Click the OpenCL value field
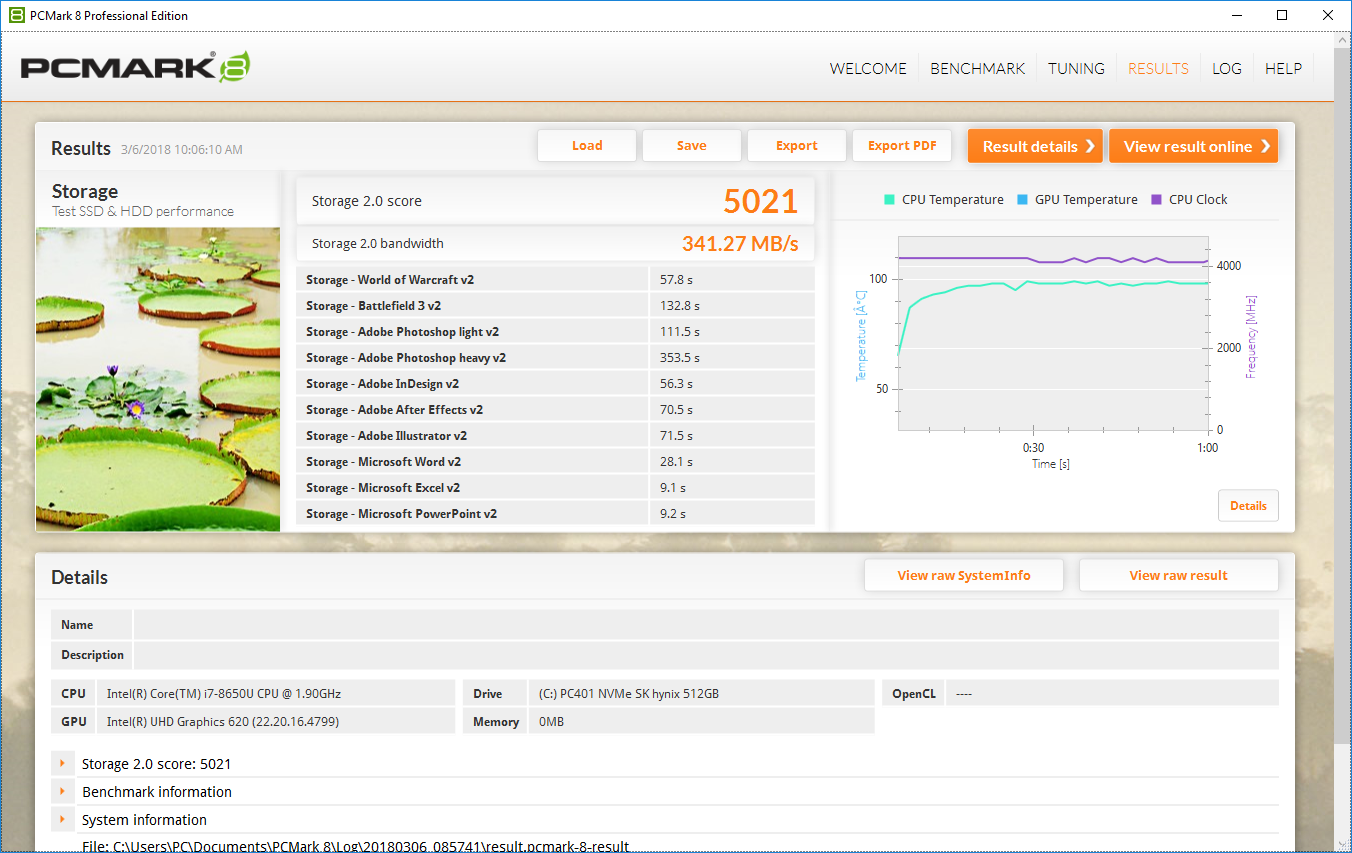Image resolution: width=1352 pixels, height=853 pixels. (1112, 693)
